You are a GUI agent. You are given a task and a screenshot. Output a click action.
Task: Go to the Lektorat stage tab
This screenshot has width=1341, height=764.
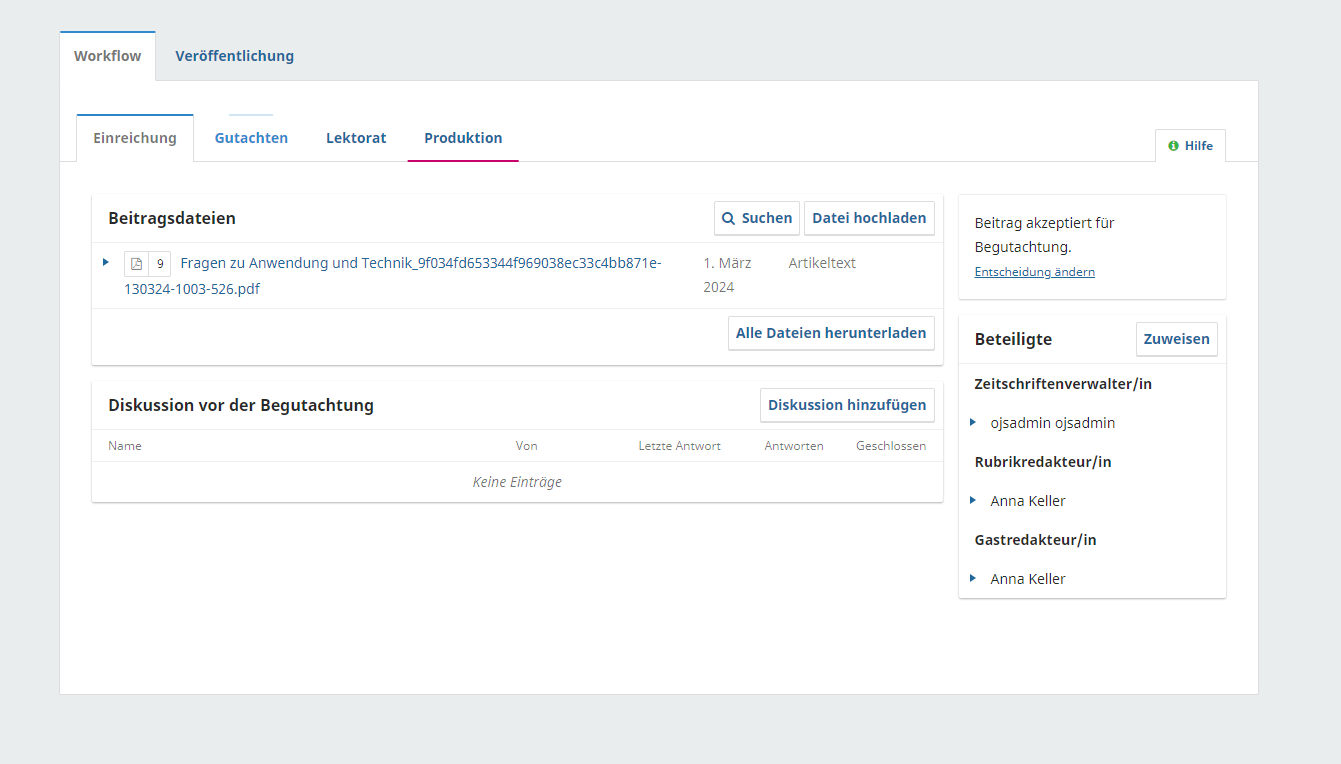click(x=356, y=138)
